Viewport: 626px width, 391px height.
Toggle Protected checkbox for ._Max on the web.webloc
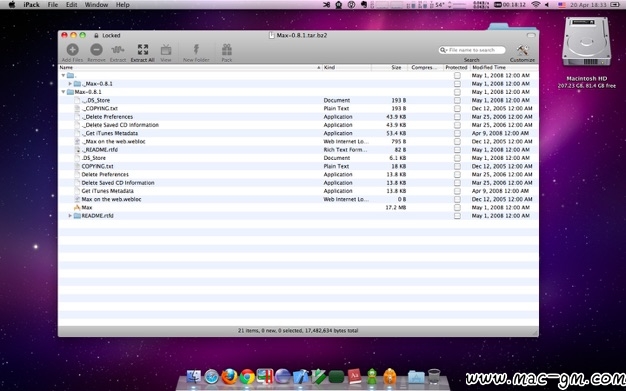click(x=457, y=141)
